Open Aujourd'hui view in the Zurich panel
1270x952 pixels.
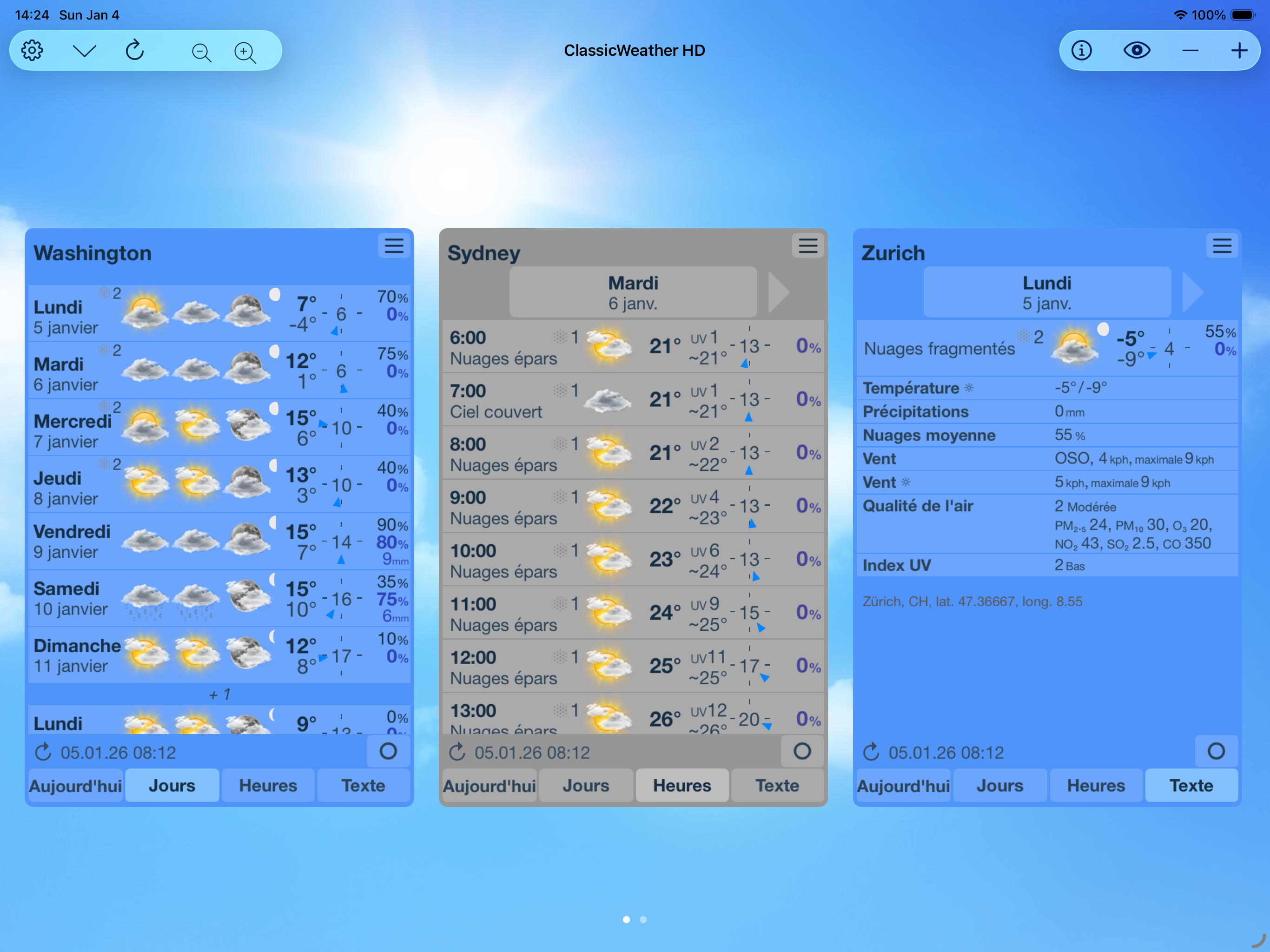tap(903, 785)
